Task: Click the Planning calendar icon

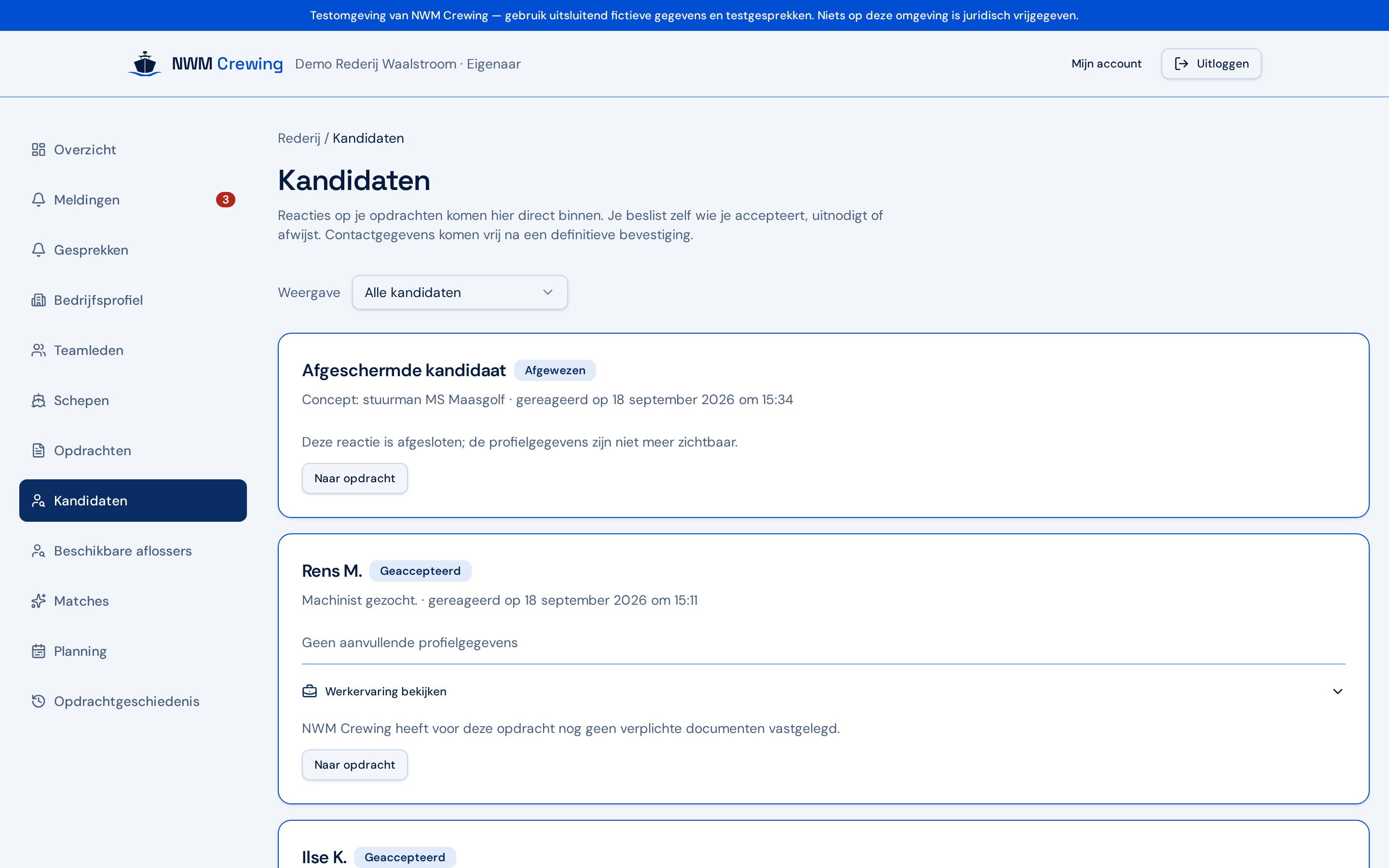Action: click(x=39, y=651)
